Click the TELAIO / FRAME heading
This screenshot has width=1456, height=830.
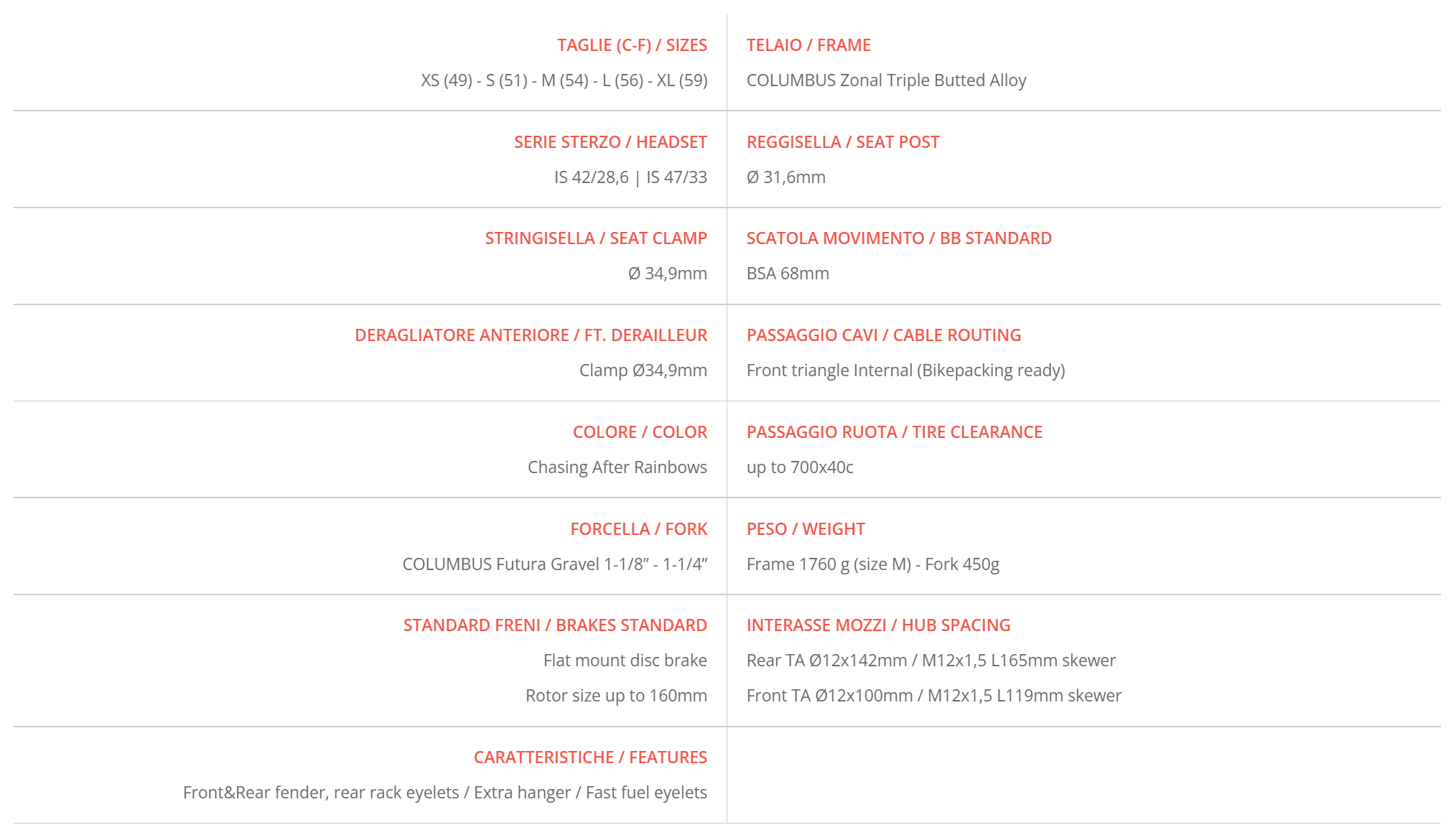[x=808, y=45]
